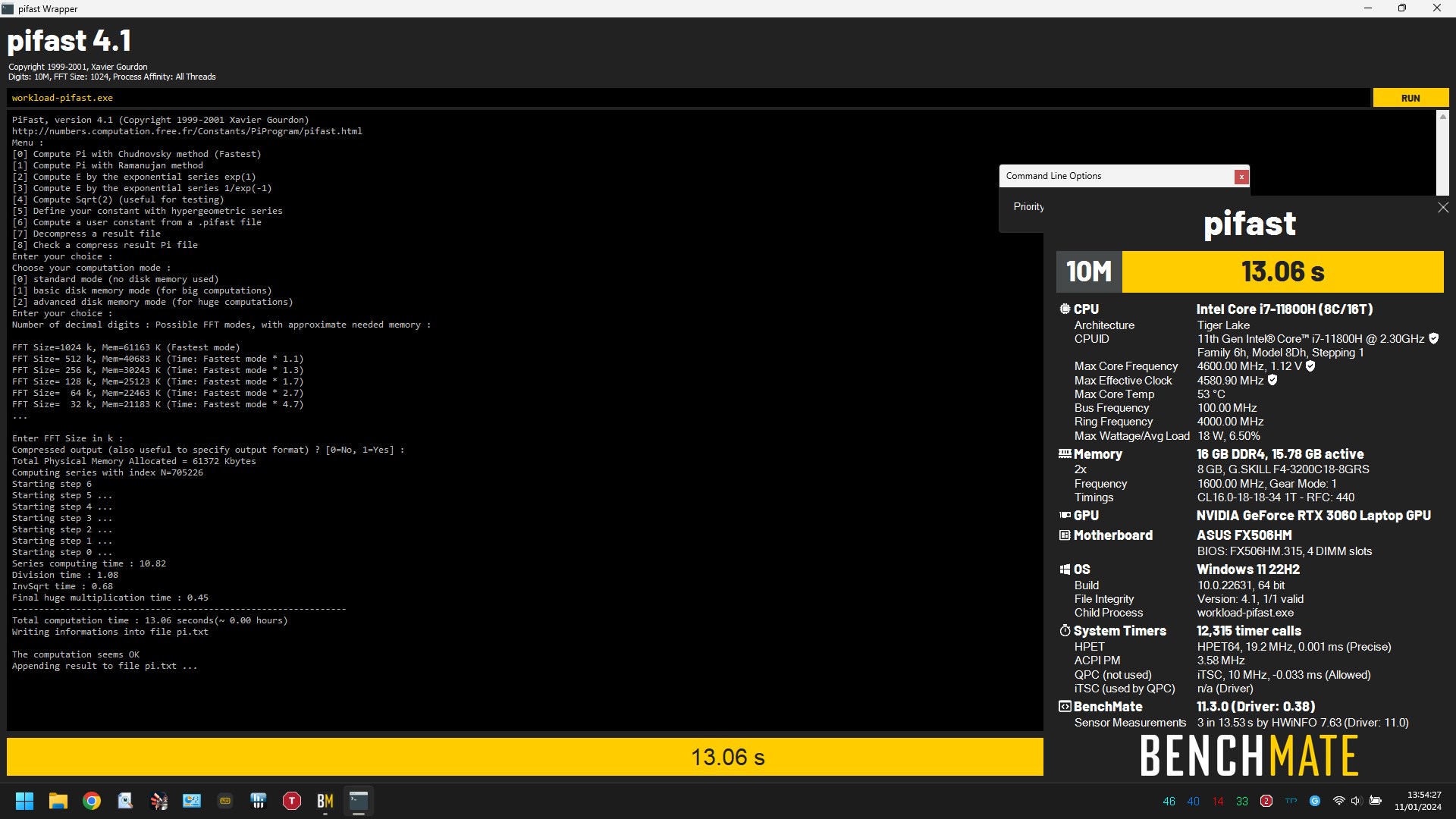
Task: Open BenchMate BM taskbar icon
Action: (x=325, y=801)
